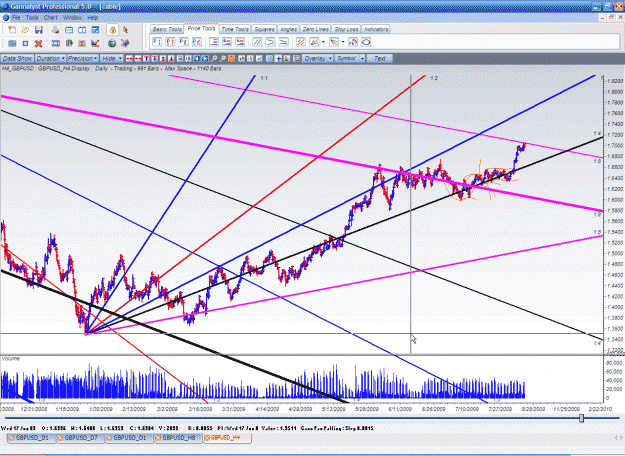Click the Save floppy disk icon

(x=39, y=30)
